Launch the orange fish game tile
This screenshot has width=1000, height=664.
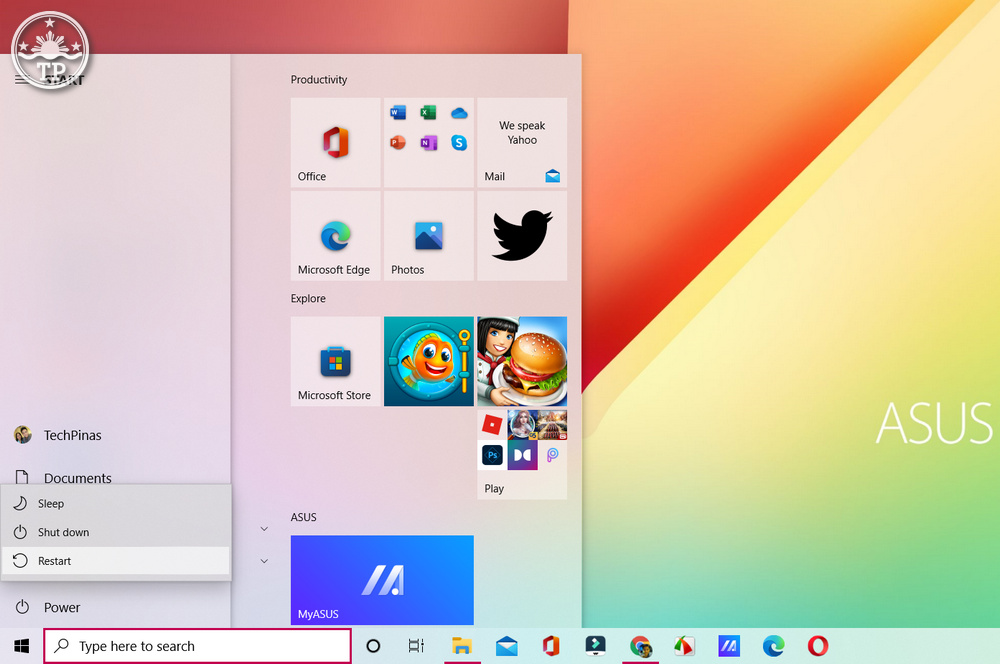tap(429, 361)
